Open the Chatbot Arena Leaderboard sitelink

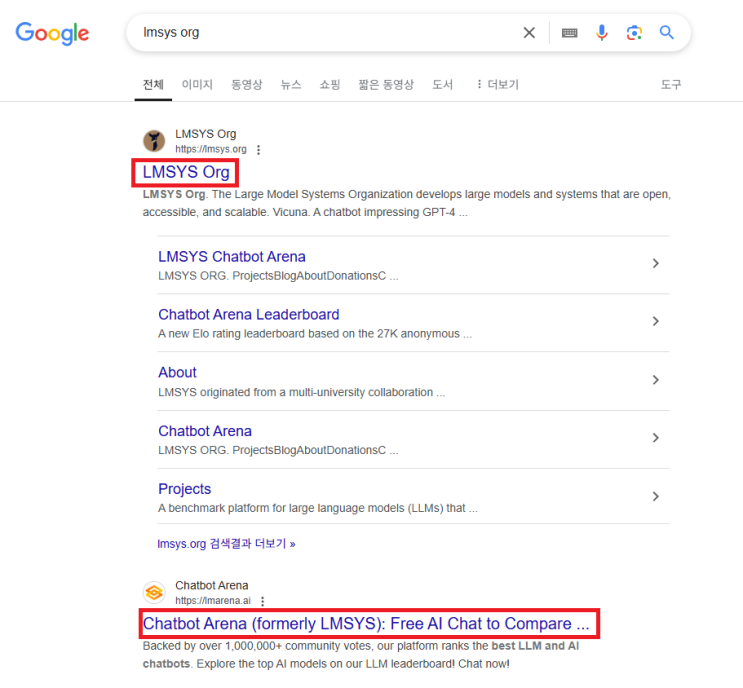coord(249,315)
